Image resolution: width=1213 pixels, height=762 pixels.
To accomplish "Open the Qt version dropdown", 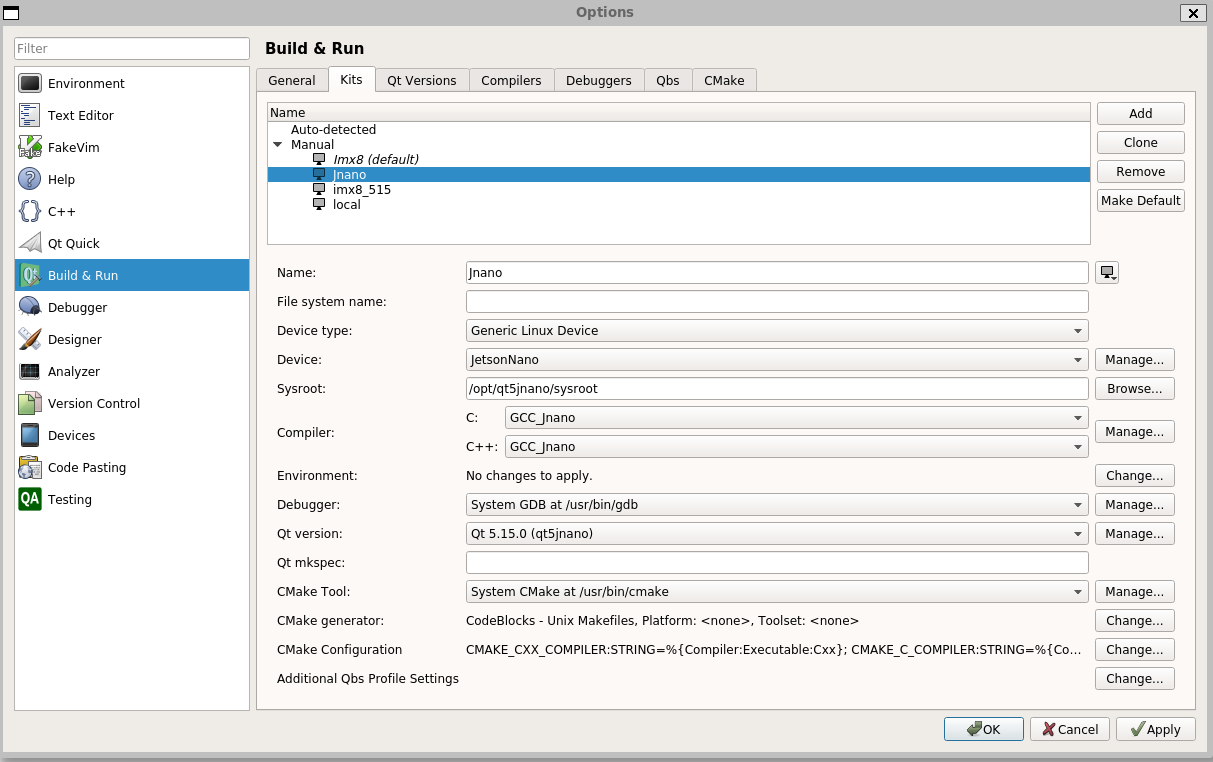I will tap(777, 534).
